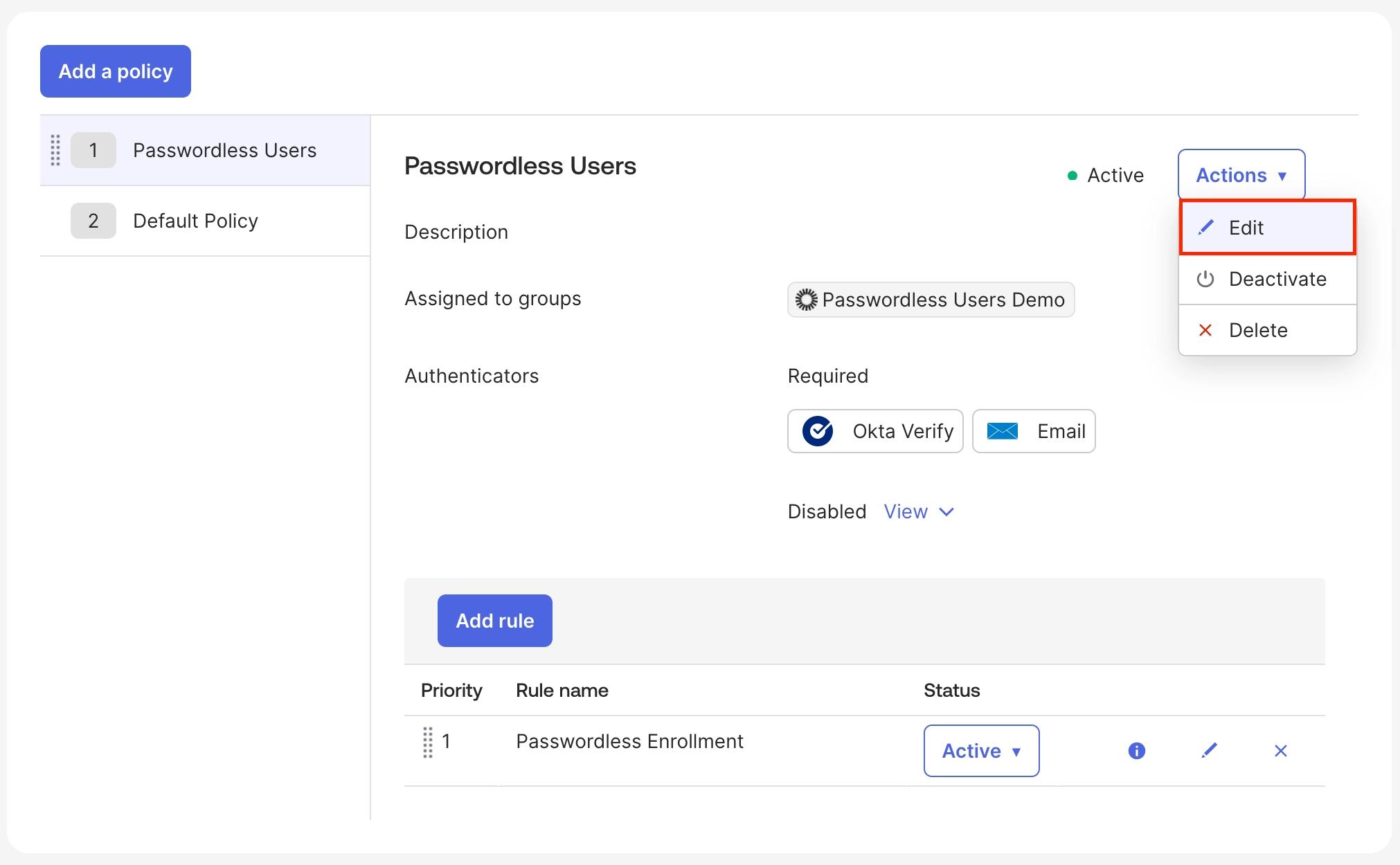The image size is (1400, 865).
Task: Click the pencil icon to edit Passwordless Enrollment rule
Action: [1209, 751]
